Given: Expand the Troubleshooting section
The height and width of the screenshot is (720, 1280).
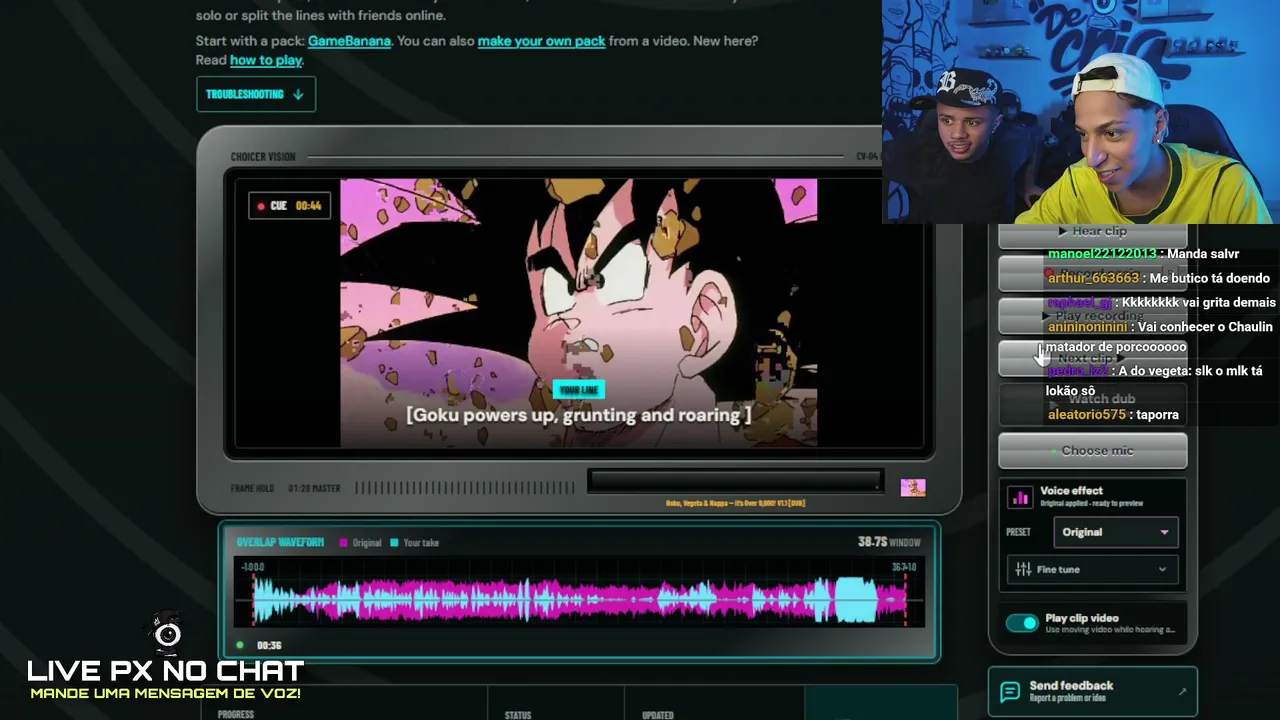Looking at the screenshot, I should tap(256, 94).
